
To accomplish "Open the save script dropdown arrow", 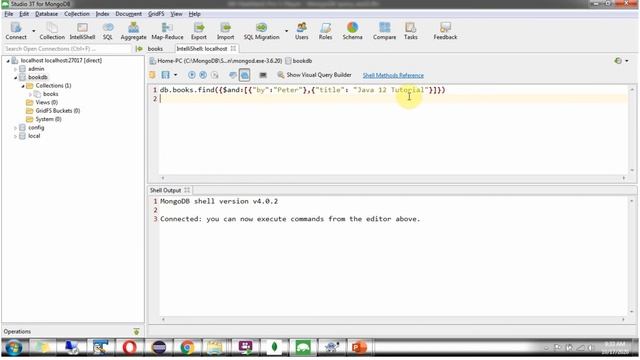I will click(176, 75).
